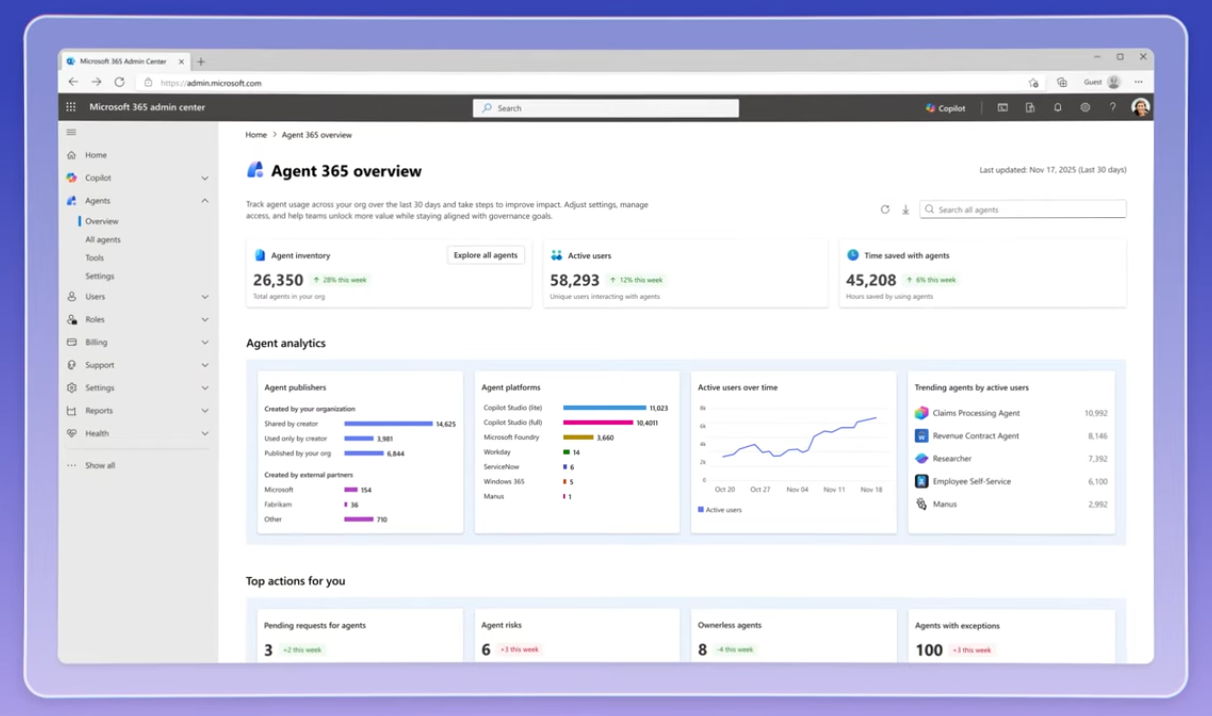Select the All agents menu item
This screenshot has height=716, width=1212.
(x=101, y=239)
